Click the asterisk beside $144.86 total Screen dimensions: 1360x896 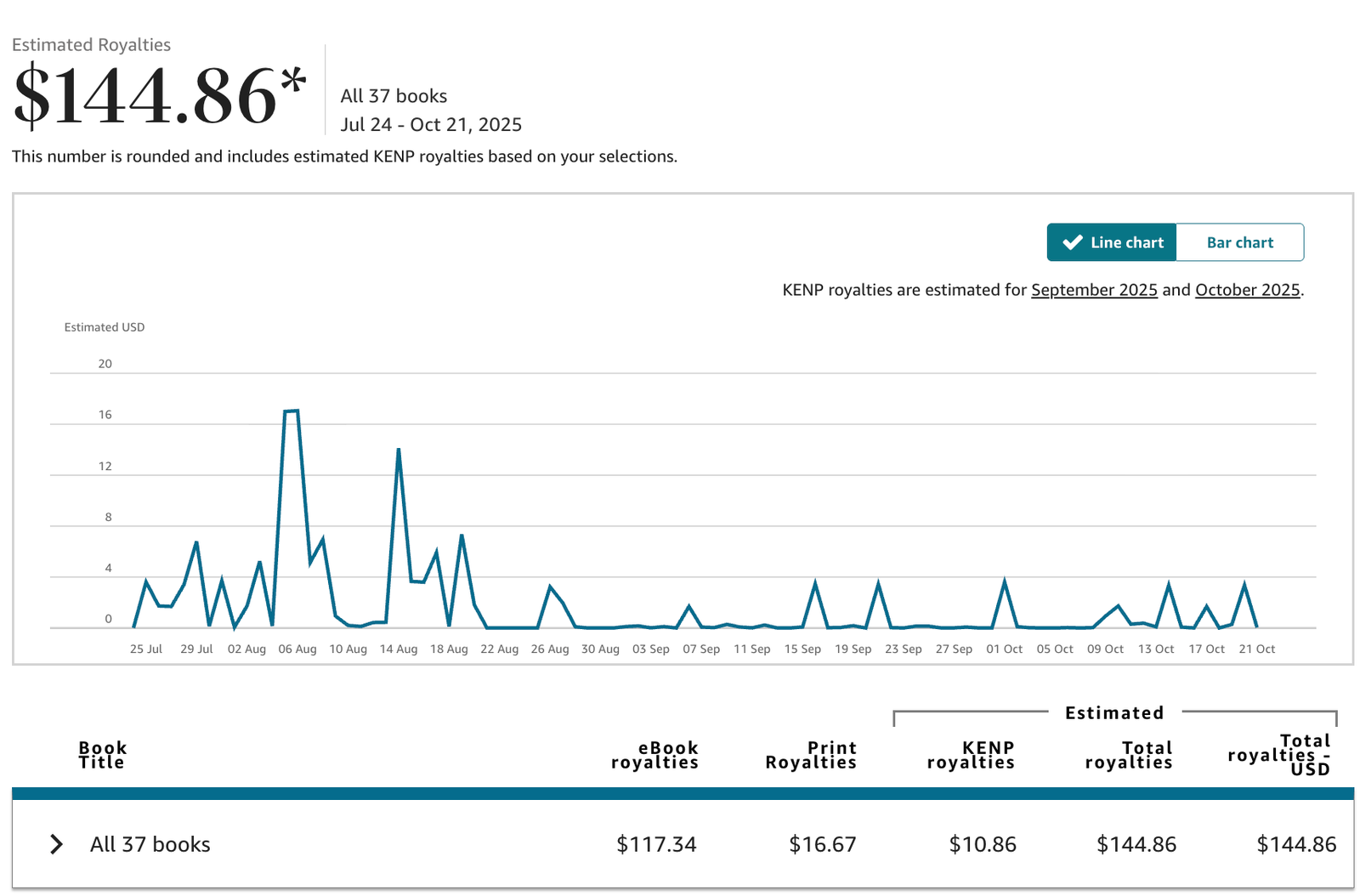click(293, 82)
